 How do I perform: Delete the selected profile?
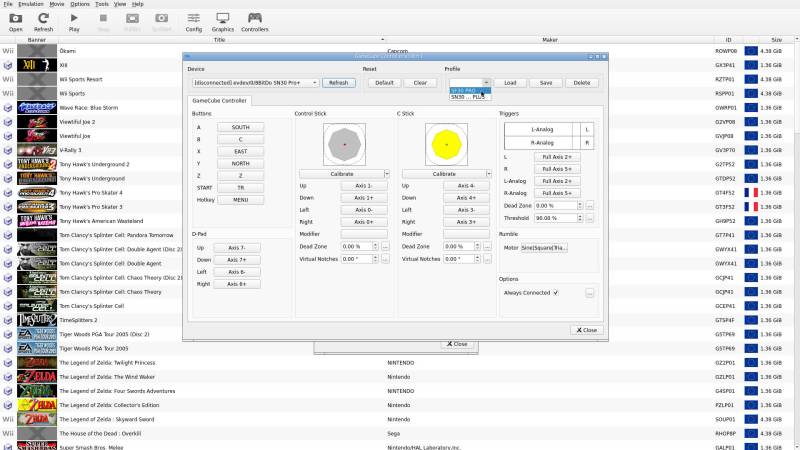[582, 83]
